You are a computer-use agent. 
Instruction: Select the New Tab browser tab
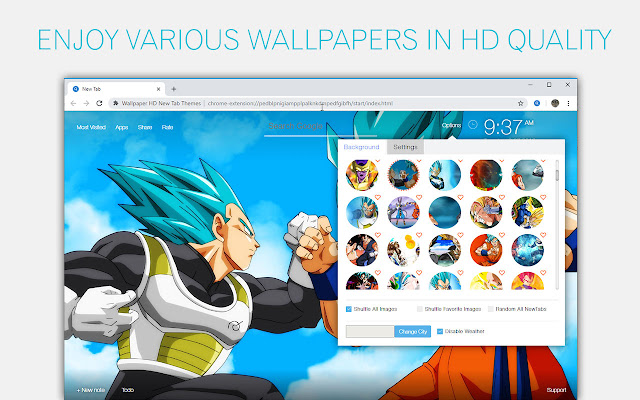(116, 89)
